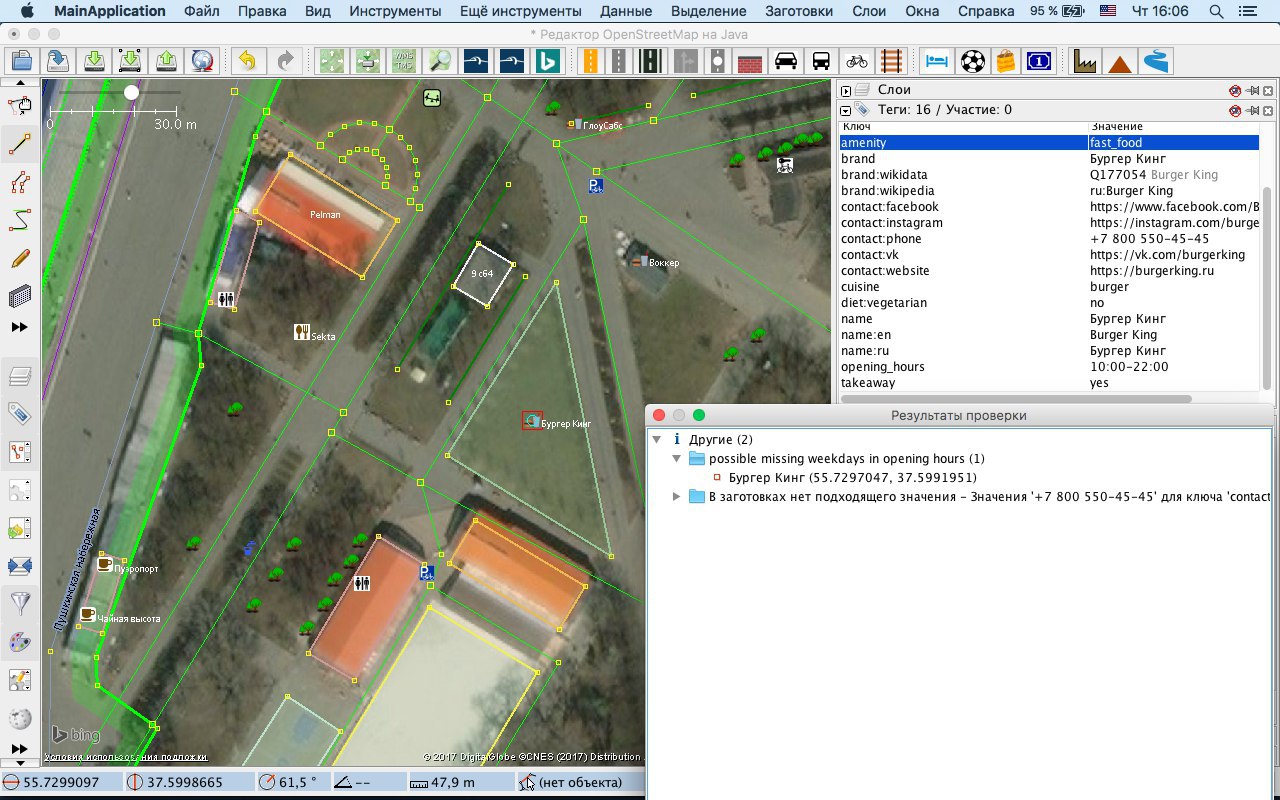Viewport: 1280px width, 800px height.
Task: Select the blue river water preset icon
Action: tap(1156, 61)
